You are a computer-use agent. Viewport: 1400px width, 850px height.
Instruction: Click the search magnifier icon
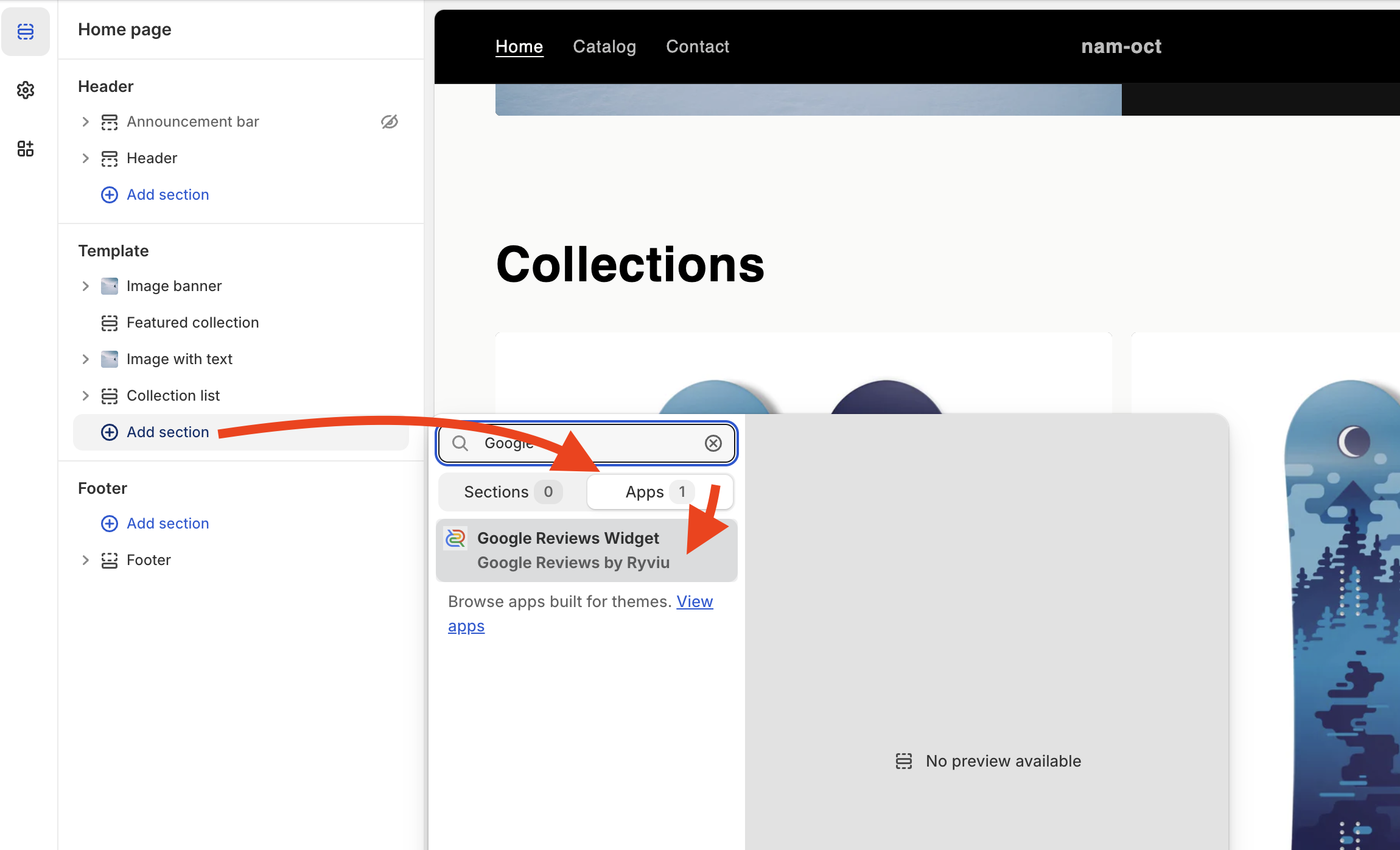460,443
